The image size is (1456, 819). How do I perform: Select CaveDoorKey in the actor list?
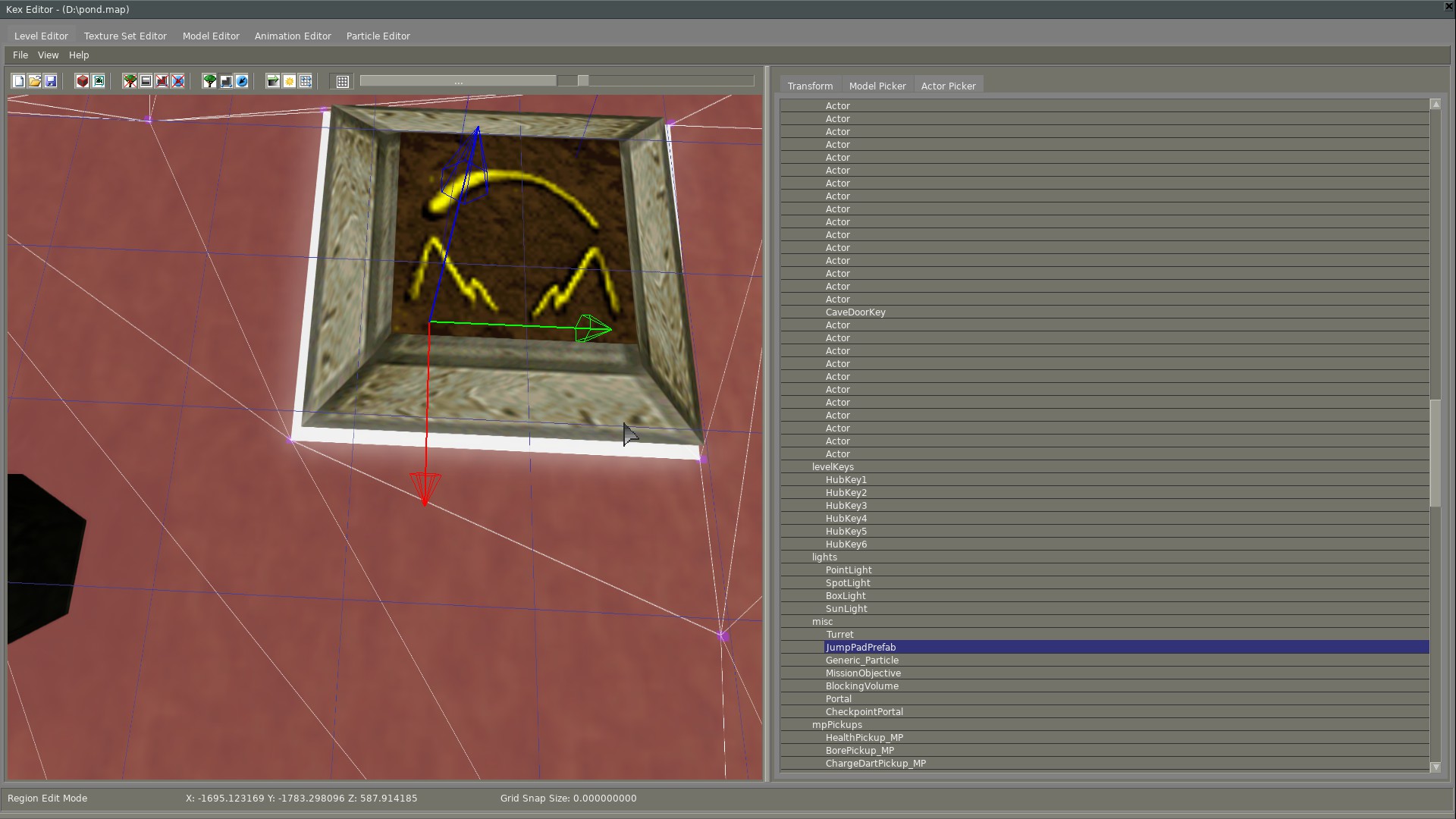click(x=855, y=312)
